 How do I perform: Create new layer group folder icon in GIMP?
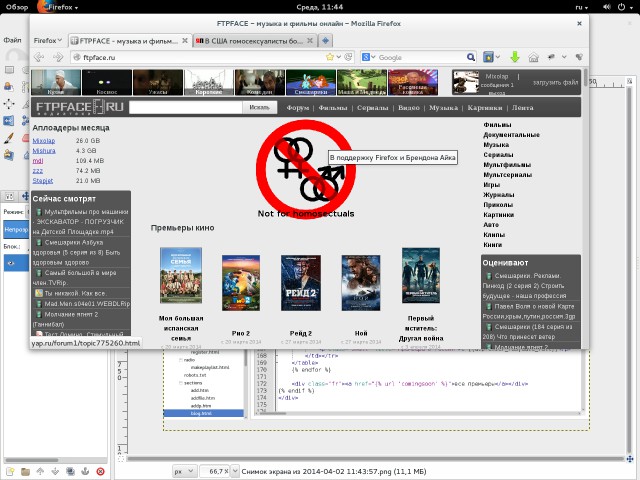coord(25,471)
